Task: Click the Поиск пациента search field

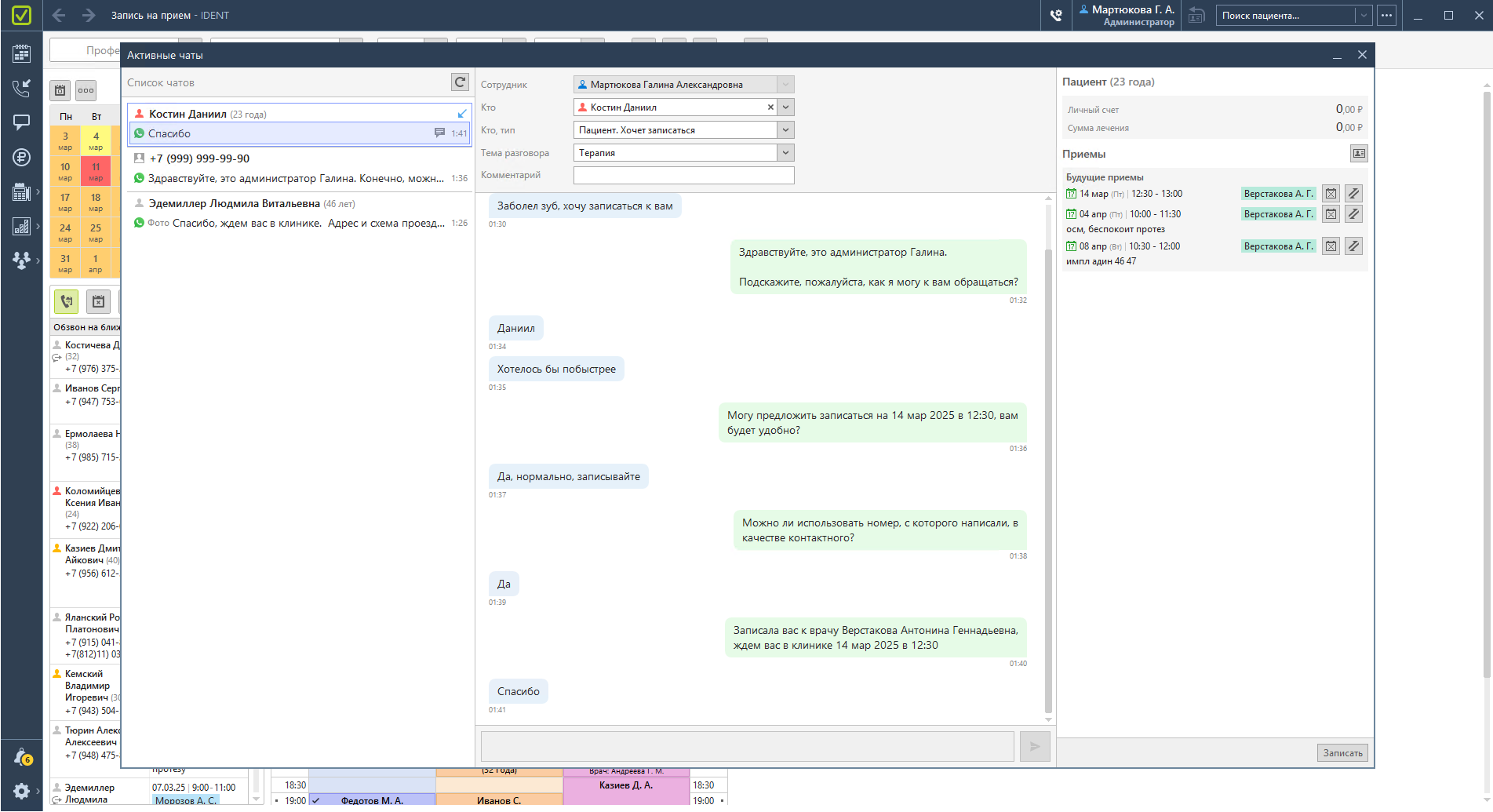Action: (1286, 15)
